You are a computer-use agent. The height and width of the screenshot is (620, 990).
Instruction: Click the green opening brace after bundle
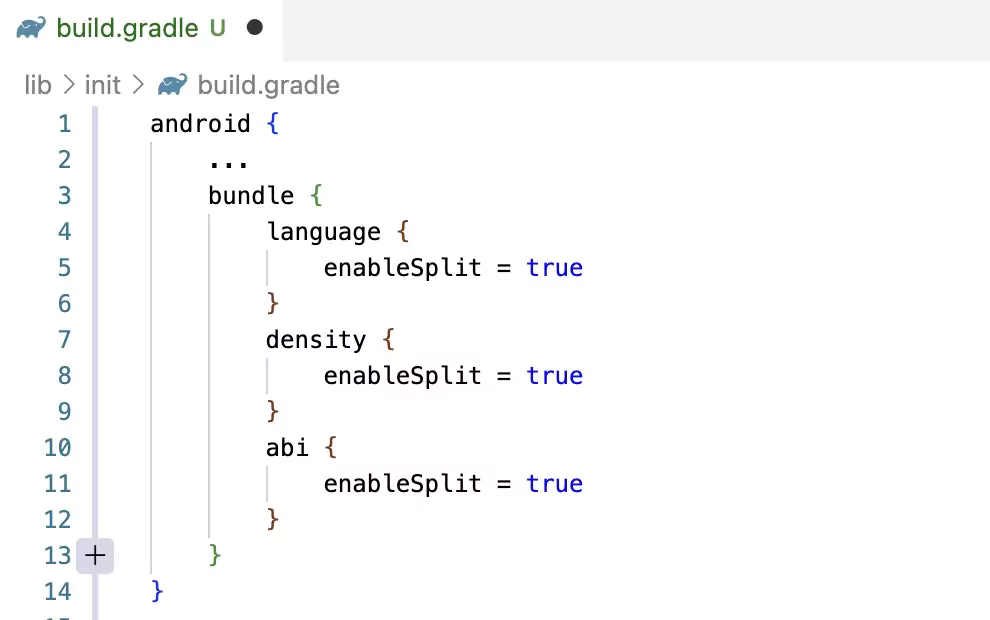click(x=316, y=196)
